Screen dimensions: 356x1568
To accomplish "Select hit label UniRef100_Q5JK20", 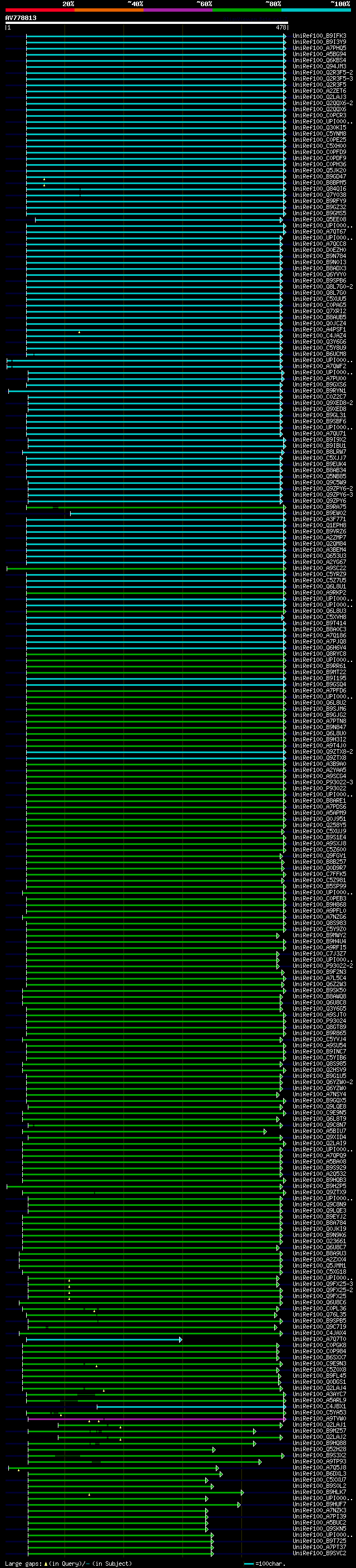I will (x=319, y=170).
